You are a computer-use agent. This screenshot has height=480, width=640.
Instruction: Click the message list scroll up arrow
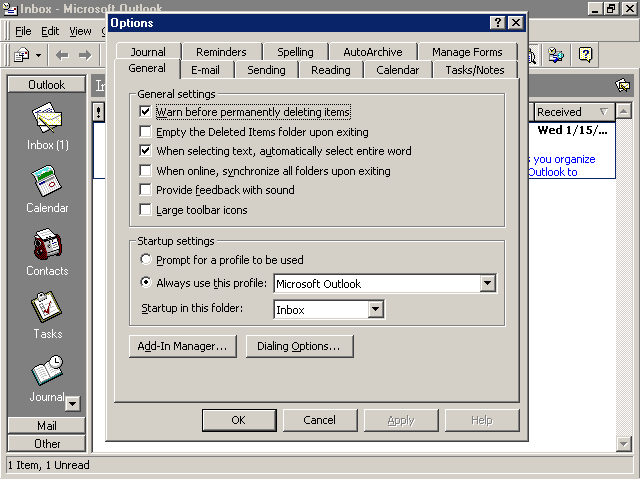(624, 111)
